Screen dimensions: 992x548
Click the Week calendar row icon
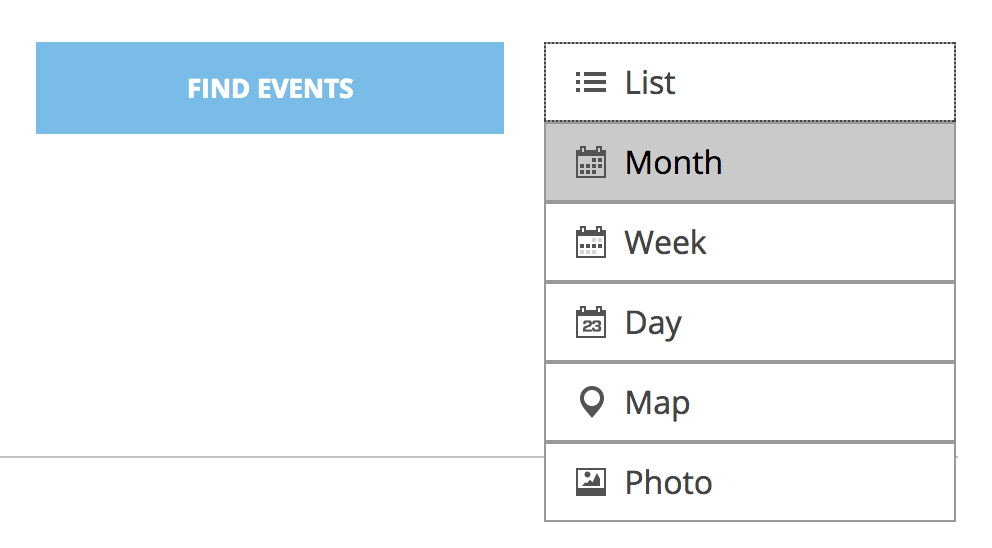coord(591,243)
